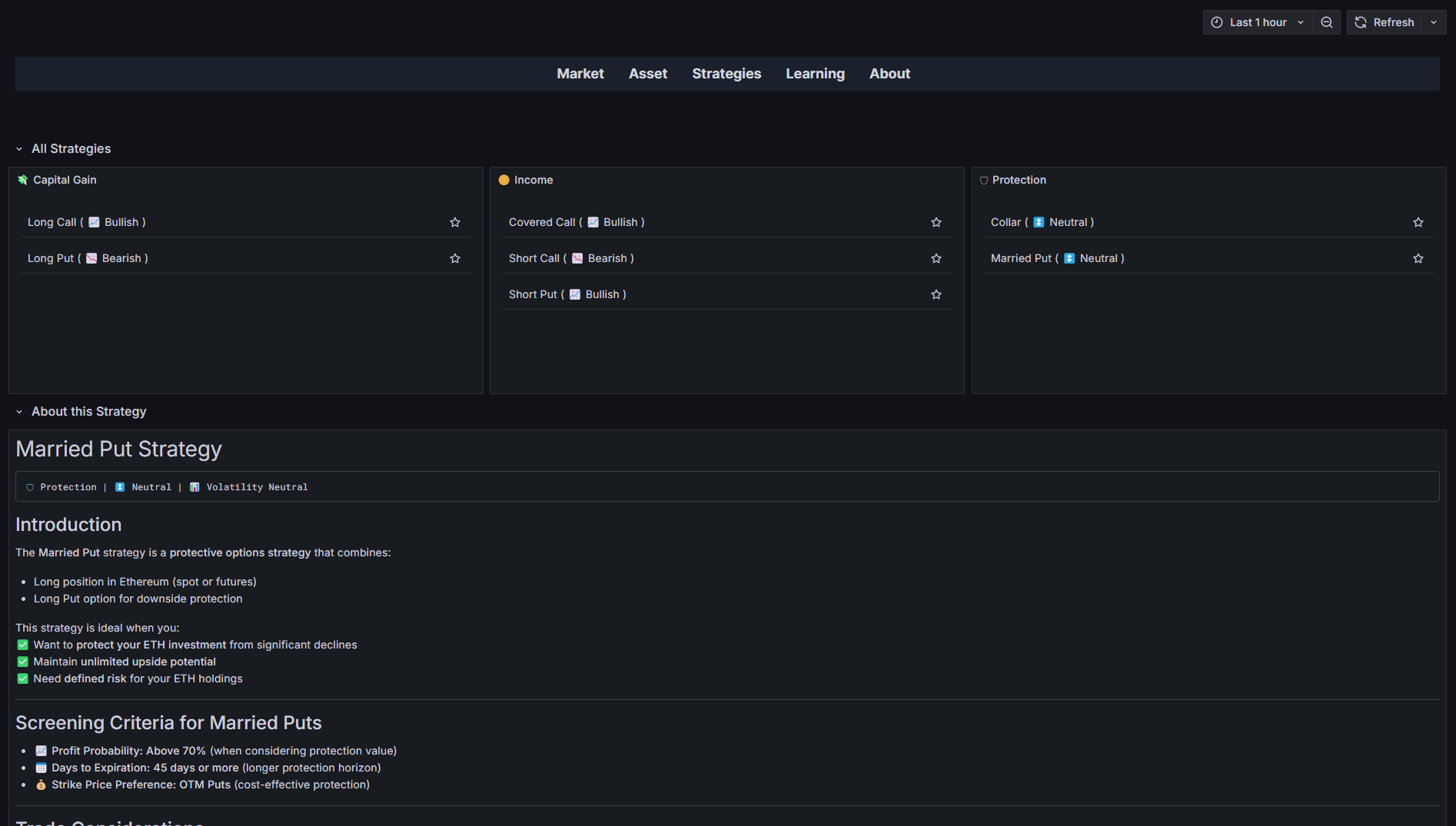Click the Married Put star icon
The image size is (1456, 826).
pyautogui.click(x=1418, y=258)
